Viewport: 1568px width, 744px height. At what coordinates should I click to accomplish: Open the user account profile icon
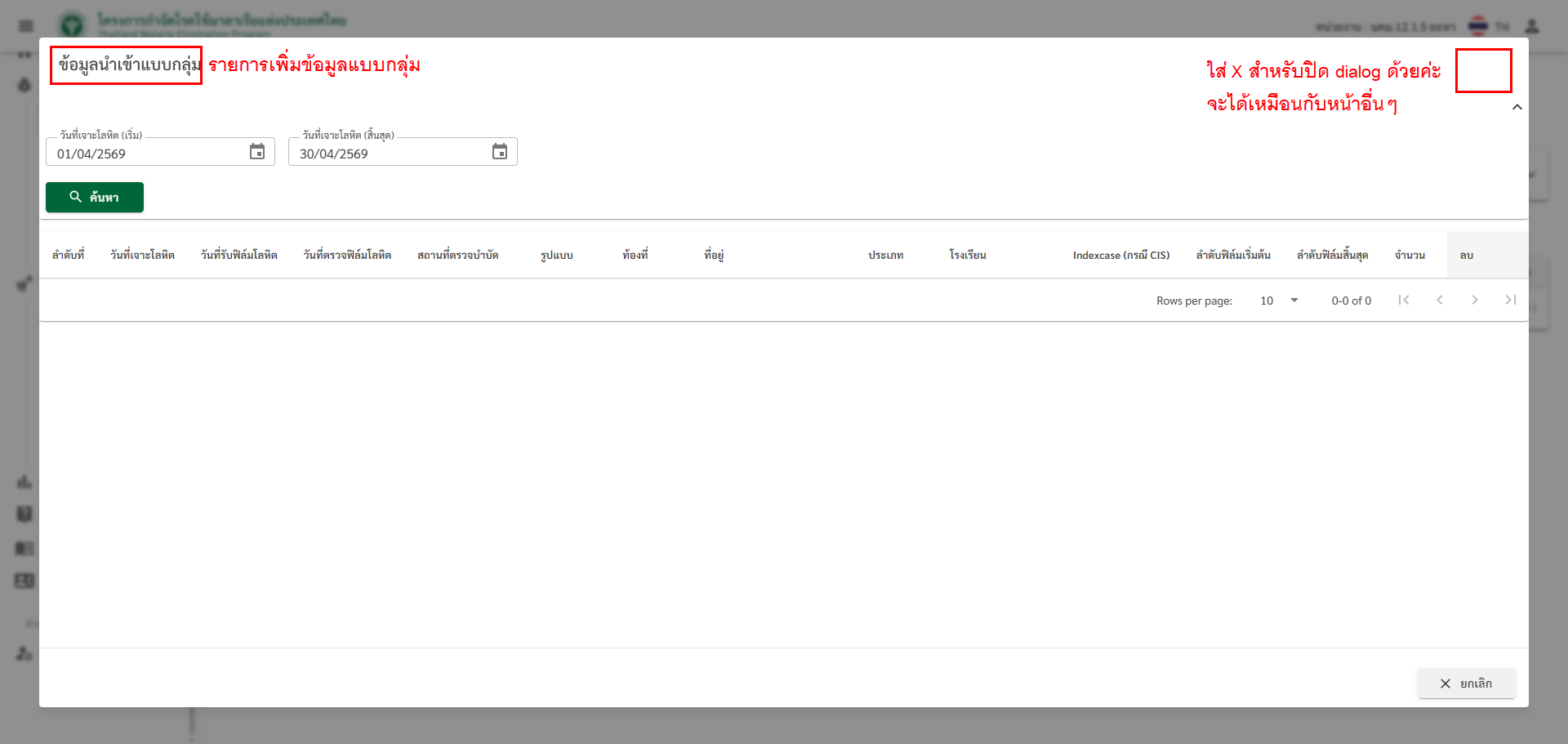pyautogui.click(x=1532, y=26)
